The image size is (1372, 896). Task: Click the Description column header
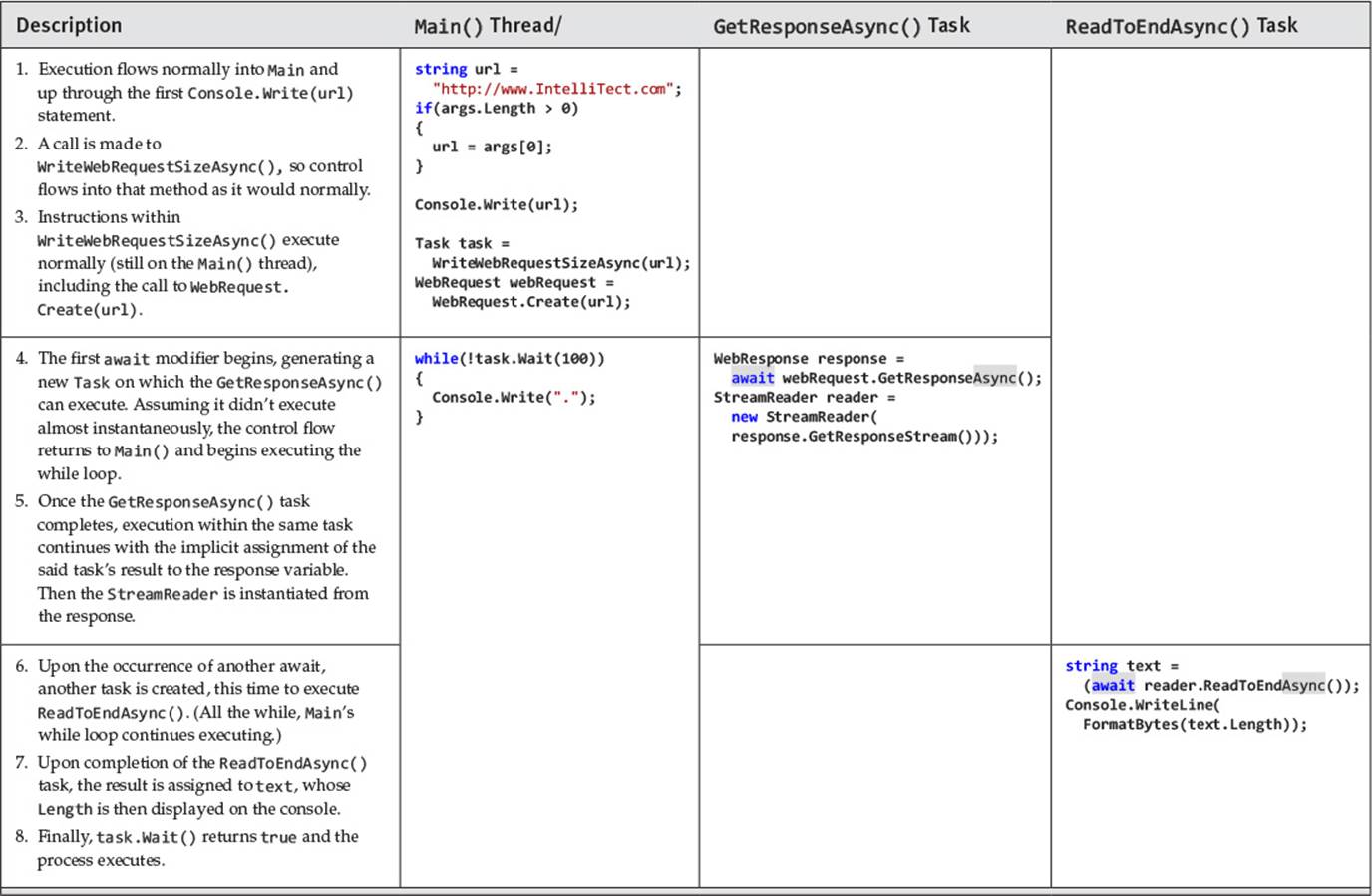pos(69,25)
